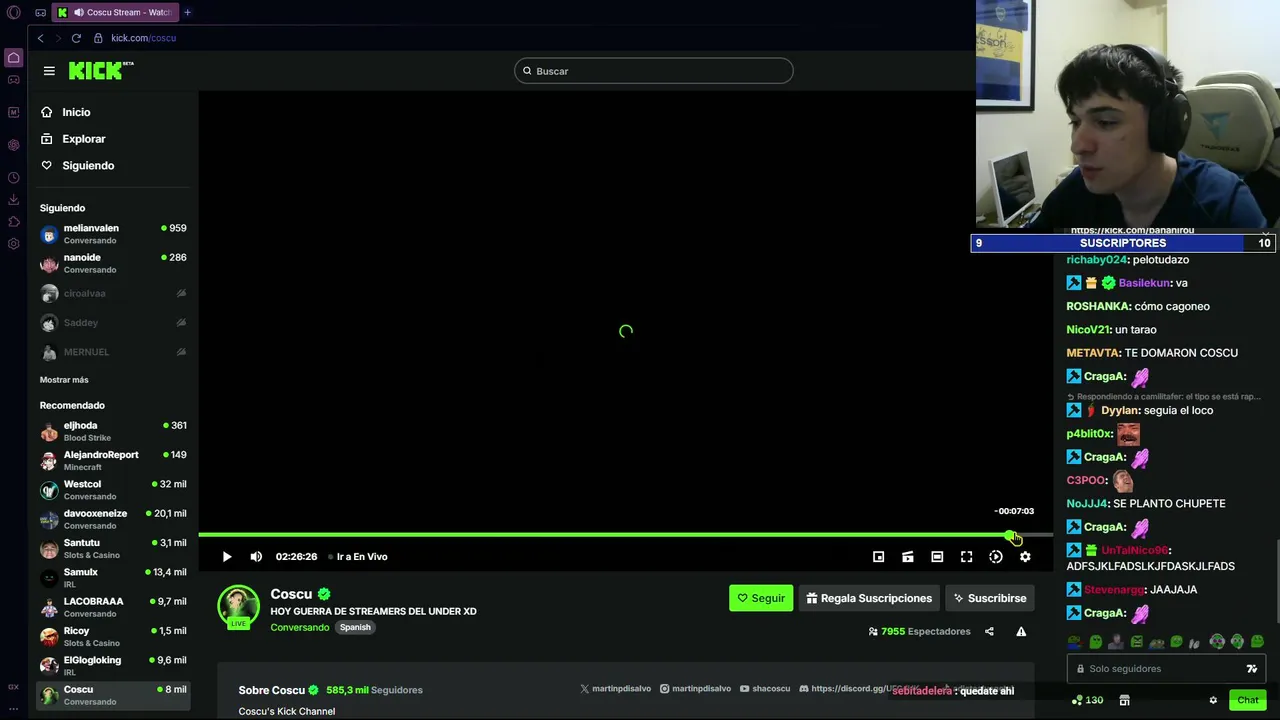The image size is (1280, 720).
Task: Open video player settings gear
Action: (x=1025, y=557)
